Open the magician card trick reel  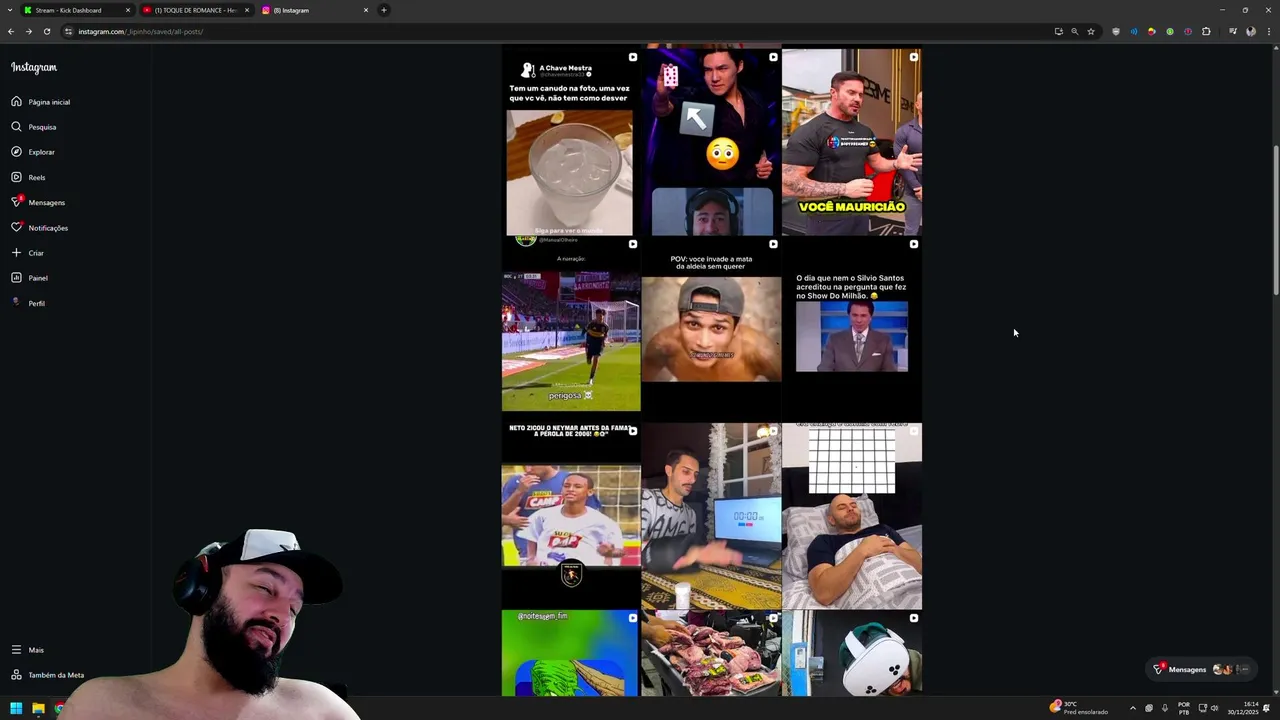(x=711, y=142)
